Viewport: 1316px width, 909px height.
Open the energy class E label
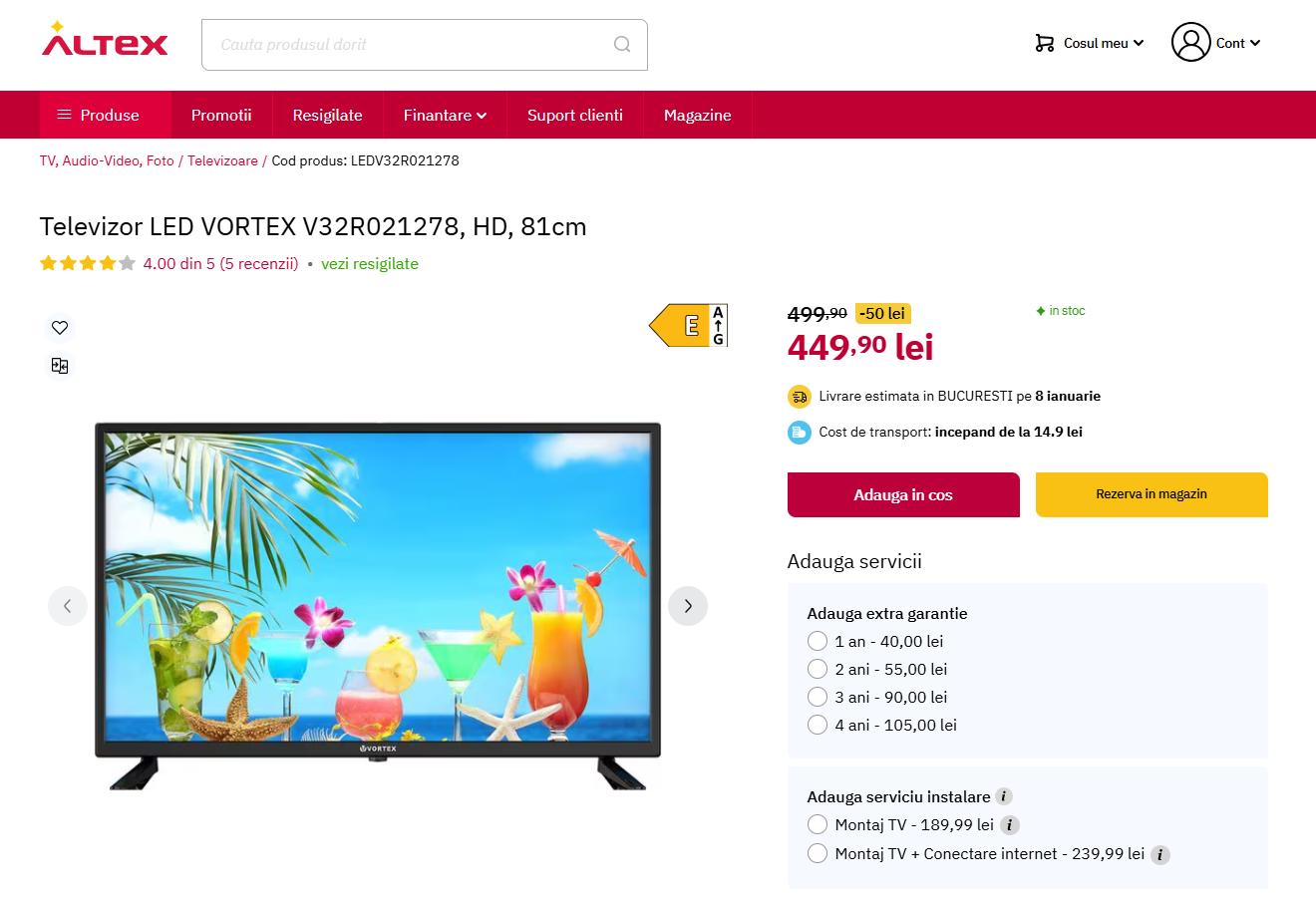click(x=689, y=325)
